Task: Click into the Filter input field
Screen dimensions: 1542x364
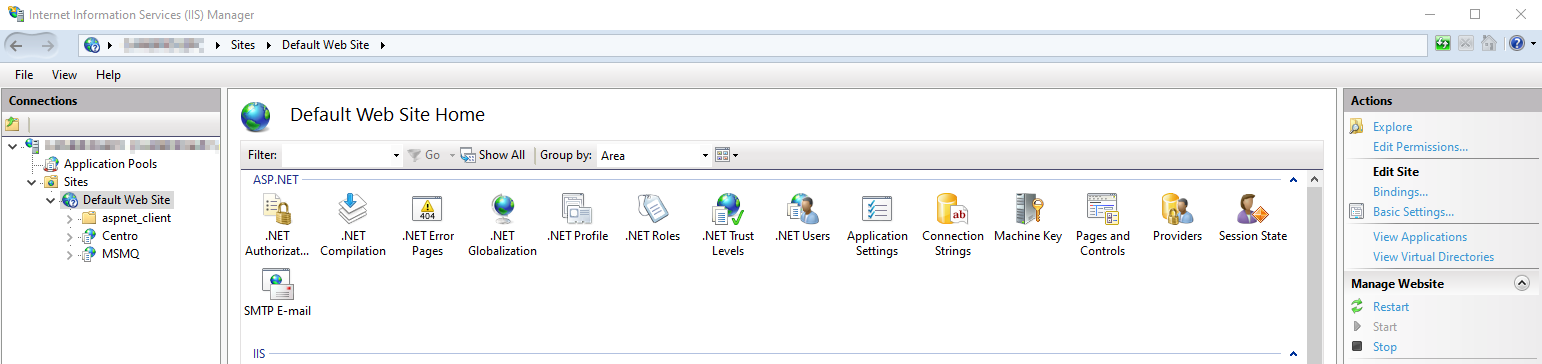Action: 342,155
